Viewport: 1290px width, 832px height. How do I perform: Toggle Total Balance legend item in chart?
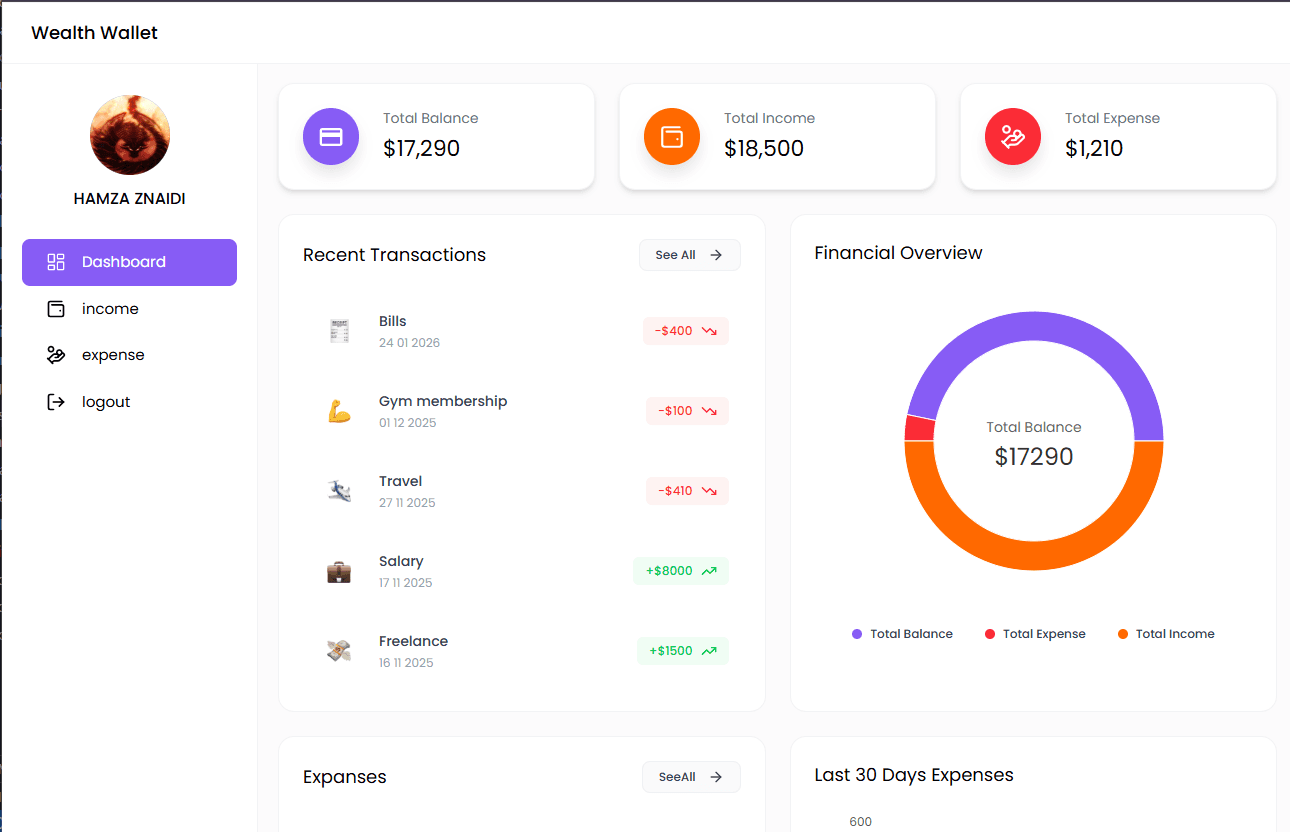coord(902,634)
